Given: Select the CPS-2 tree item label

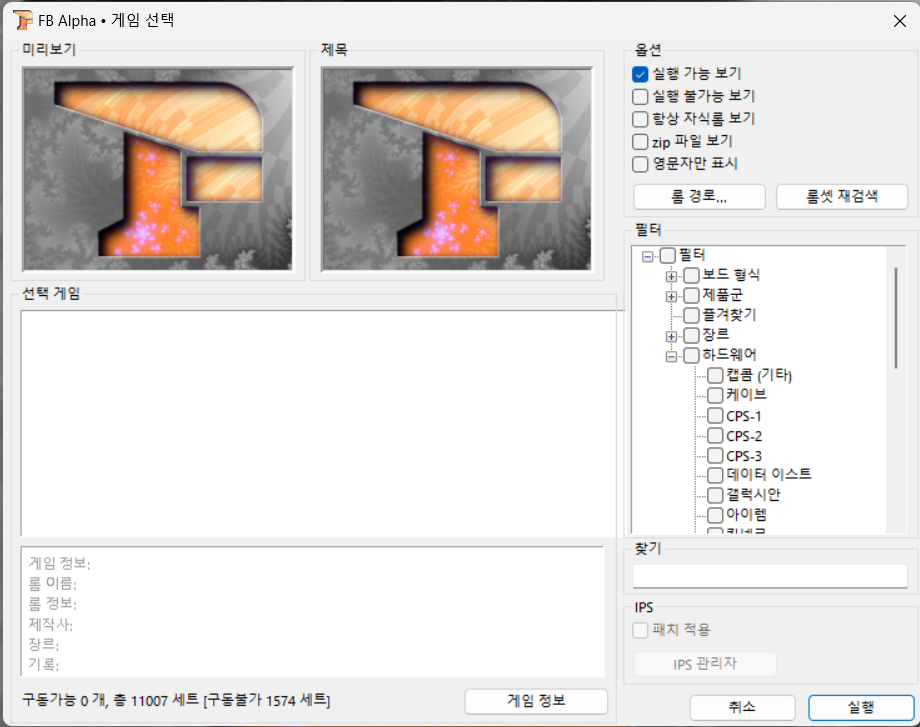Looking at the screenshot, I should [x=744, y=436].
